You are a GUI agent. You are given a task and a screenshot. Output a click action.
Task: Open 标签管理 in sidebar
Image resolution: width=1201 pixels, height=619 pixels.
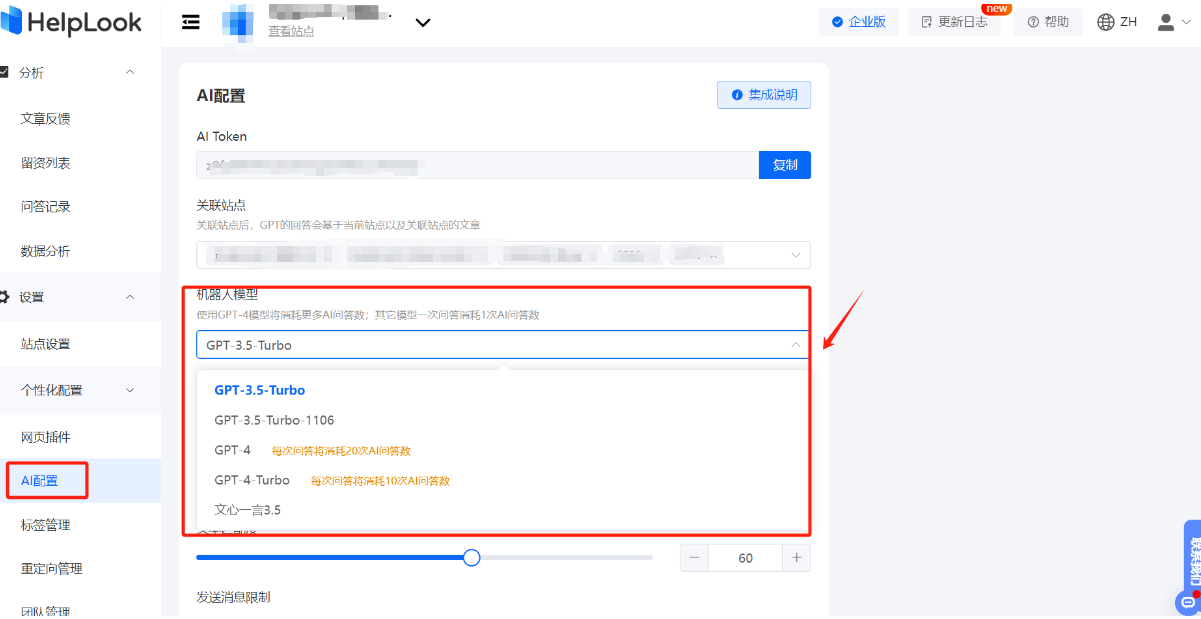[x=46, y=525]
